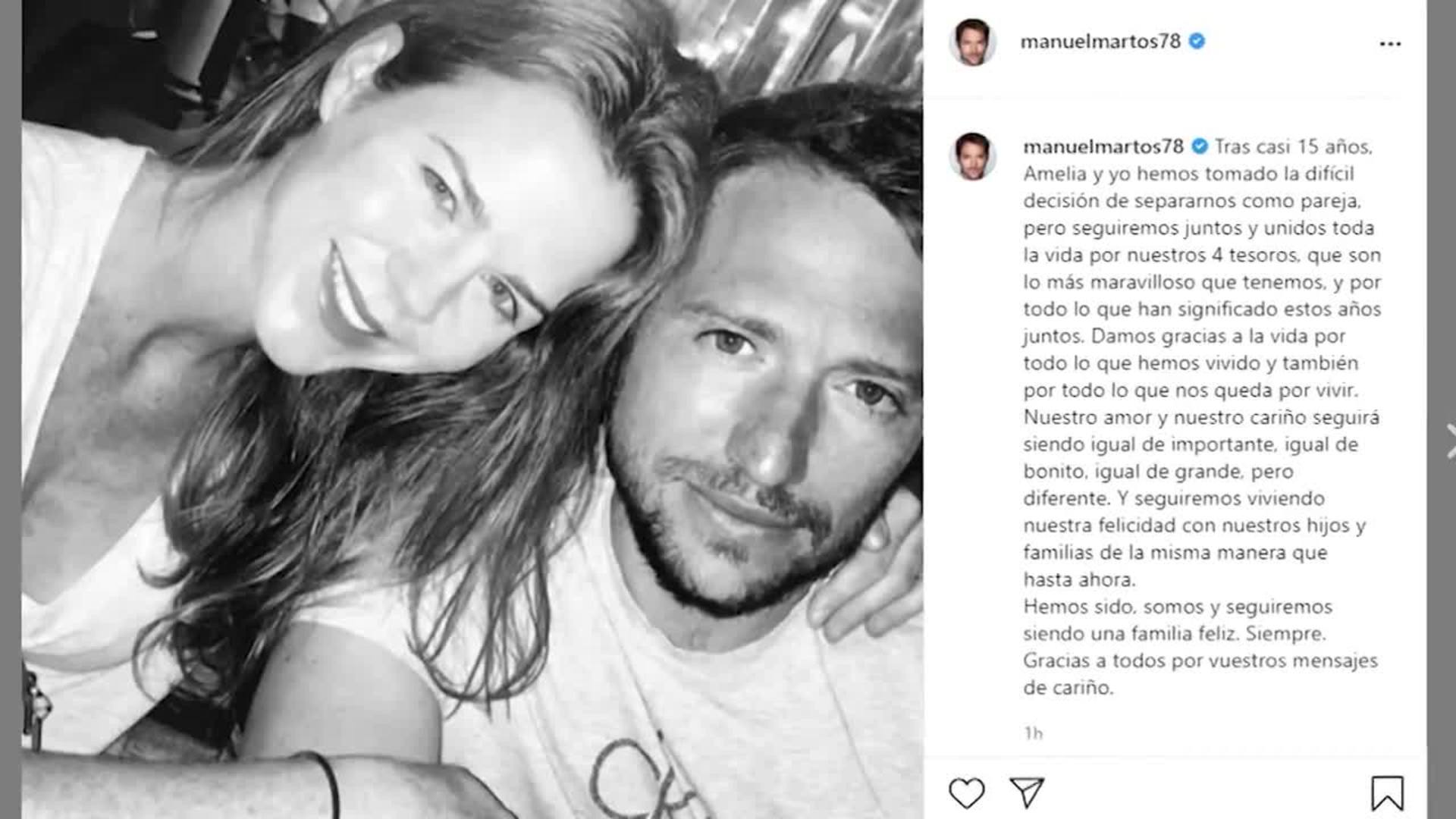Screen dimensions: 1456x819
Task: Click the 'Hemos sido, somos y seguiremos' line
Action: [x=1177, y=607]
